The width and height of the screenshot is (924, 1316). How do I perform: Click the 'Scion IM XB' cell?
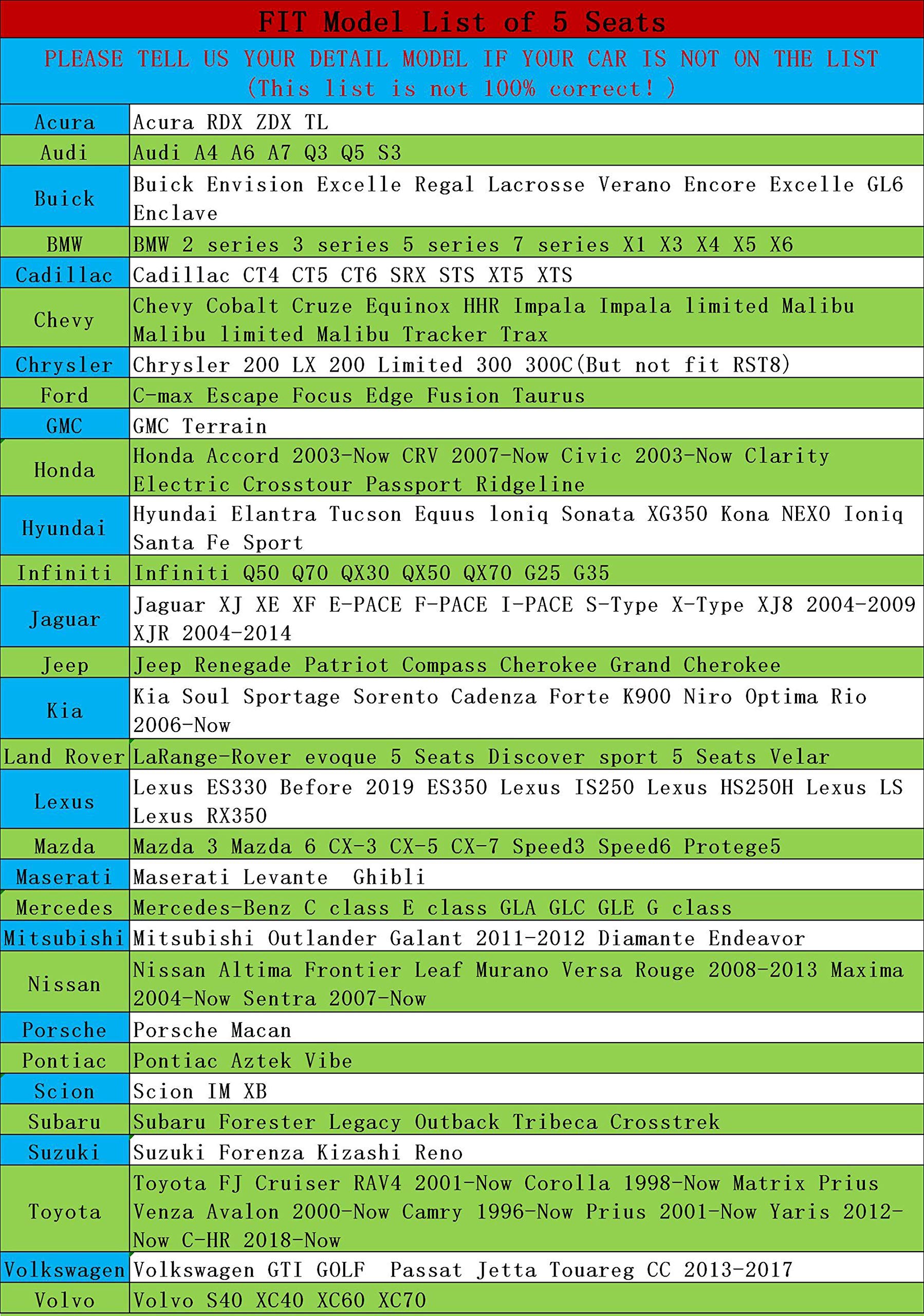(x=526, y=1089)
